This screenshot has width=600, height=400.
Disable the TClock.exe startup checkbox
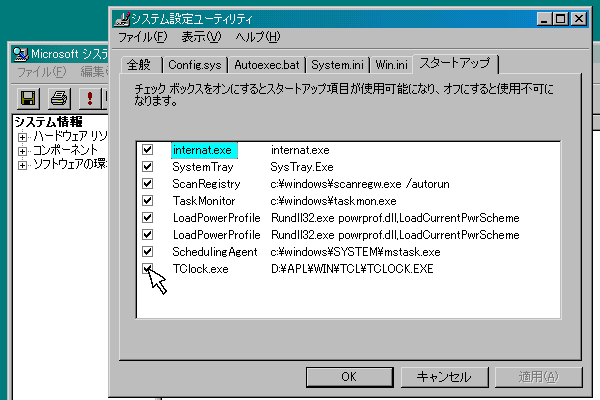tap(147, 268)
